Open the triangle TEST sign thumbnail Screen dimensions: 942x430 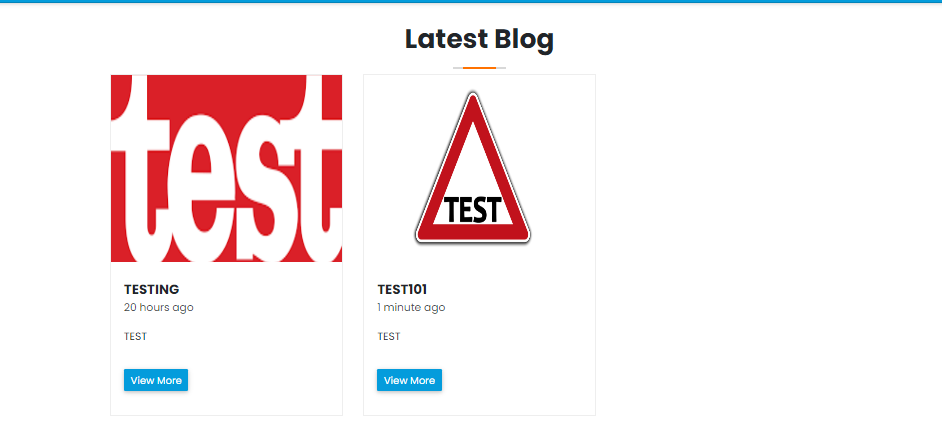(x=473, y=168)
